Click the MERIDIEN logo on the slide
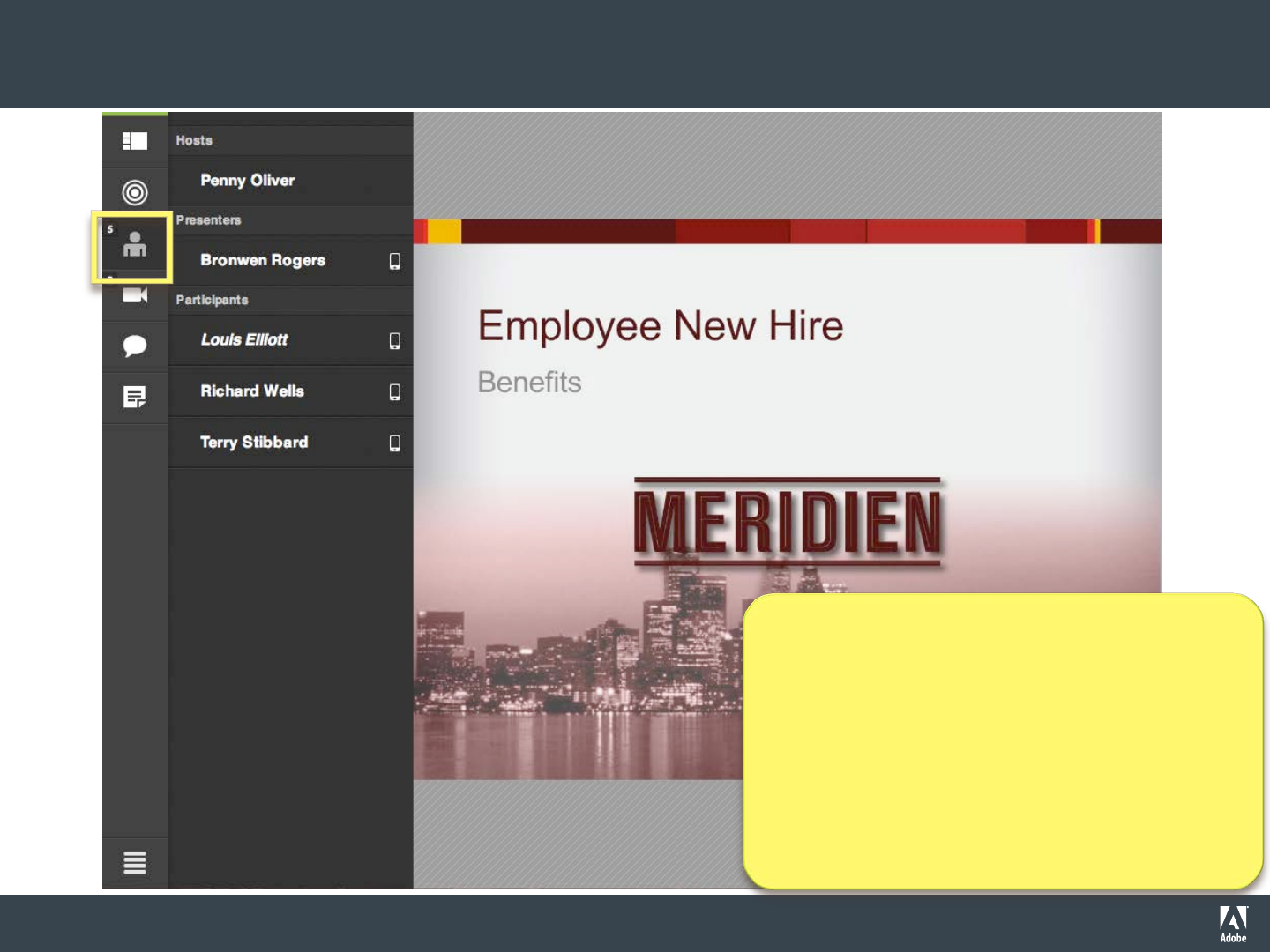Viewport: 1270px width, 952px height. tap(788, 522)
